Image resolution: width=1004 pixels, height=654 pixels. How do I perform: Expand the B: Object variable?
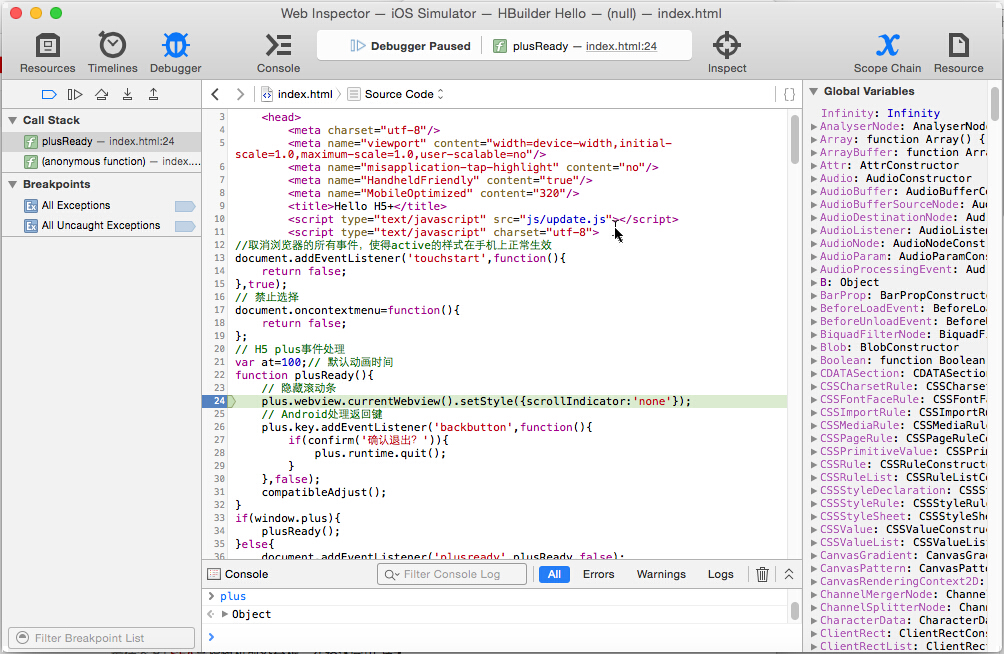click(814, 282)
